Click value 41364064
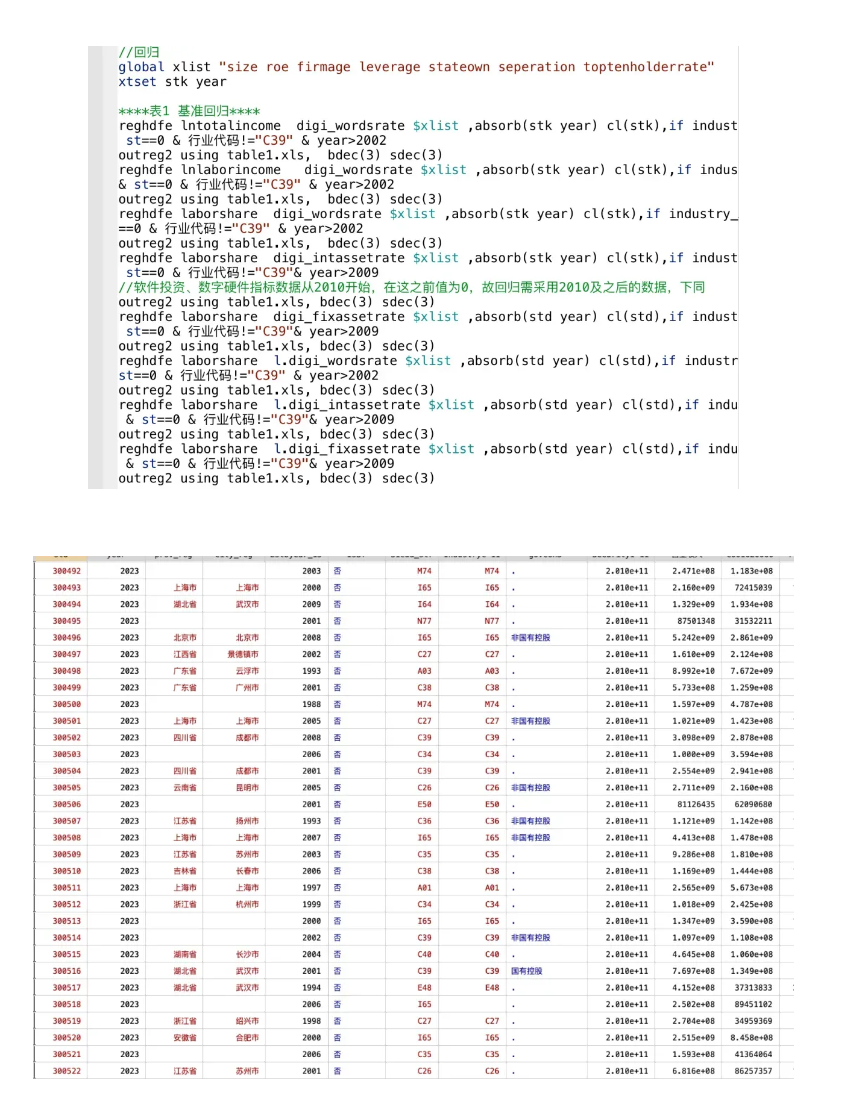848x1111 pixels. [754, 1054]
